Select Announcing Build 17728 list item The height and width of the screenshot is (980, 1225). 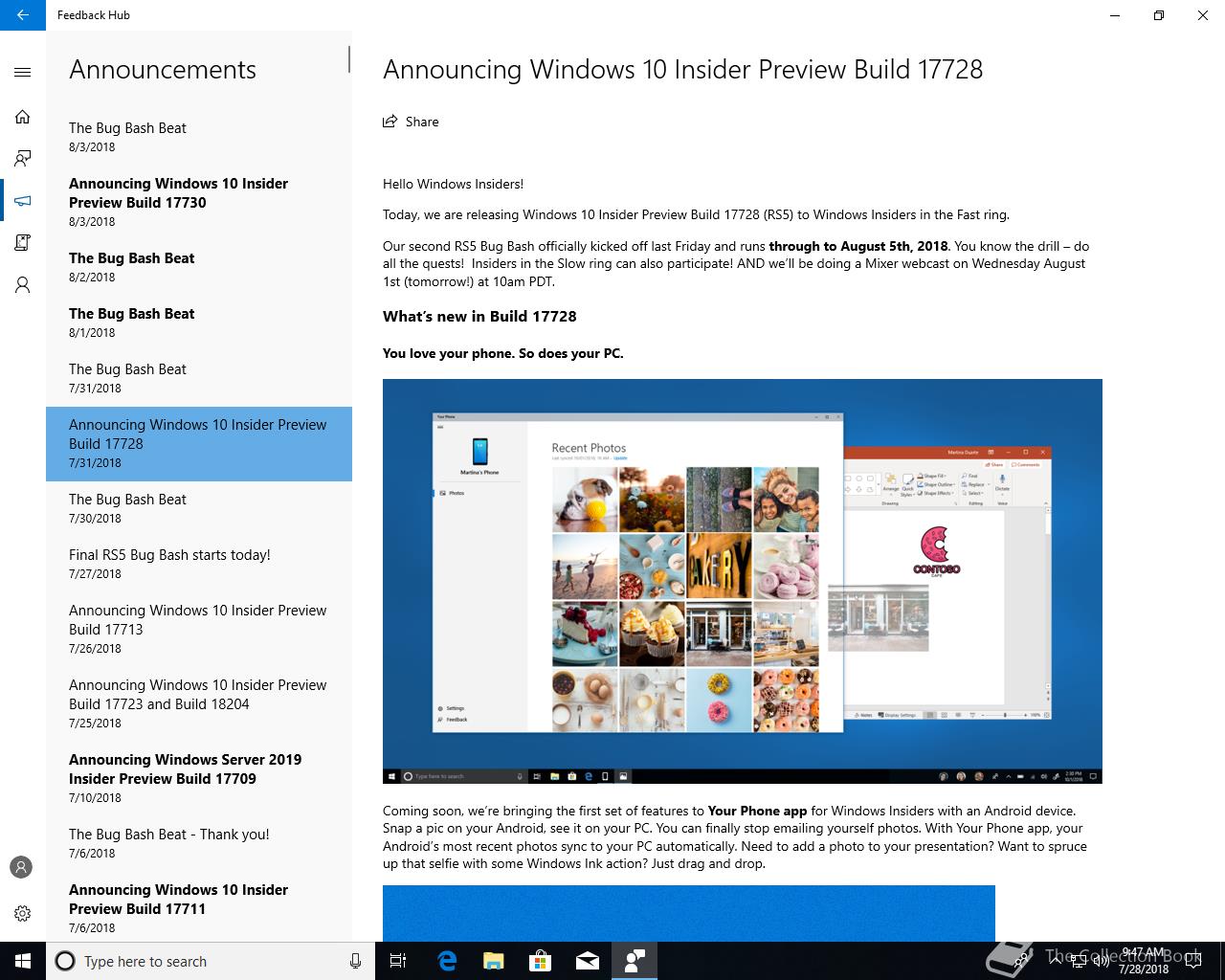click(199, 443)
